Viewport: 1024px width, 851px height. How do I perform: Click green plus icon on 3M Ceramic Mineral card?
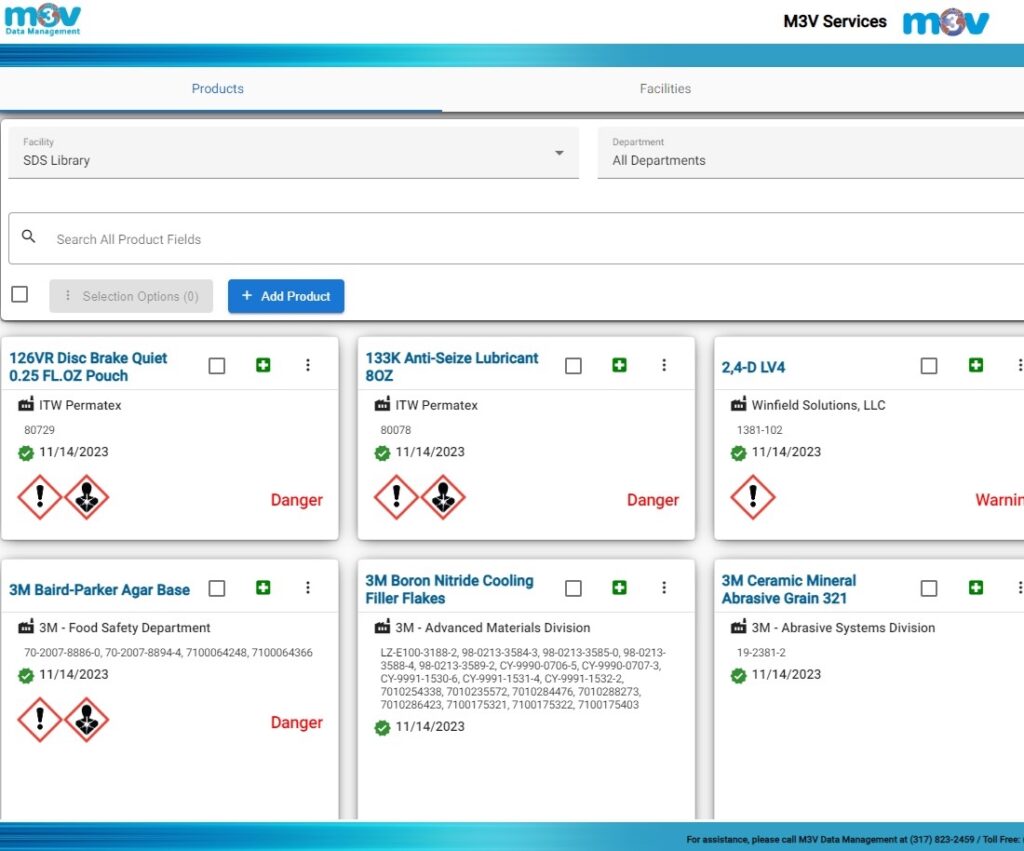(x=976, y=588)
